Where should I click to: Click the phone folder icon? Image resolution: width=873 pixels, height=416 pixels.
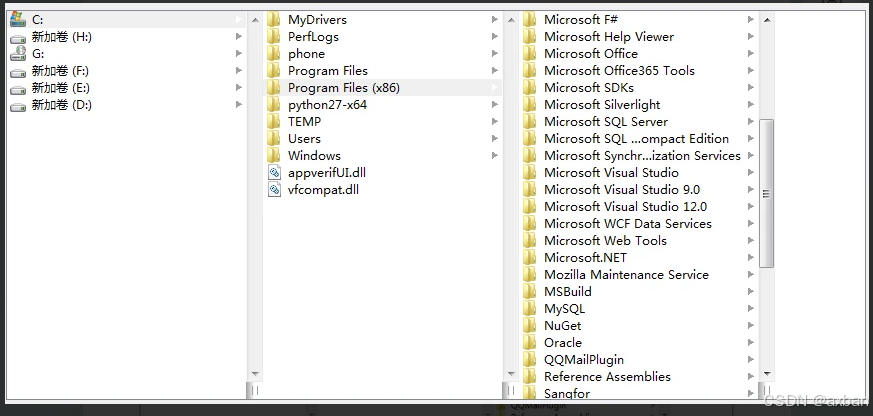(273, 53)
